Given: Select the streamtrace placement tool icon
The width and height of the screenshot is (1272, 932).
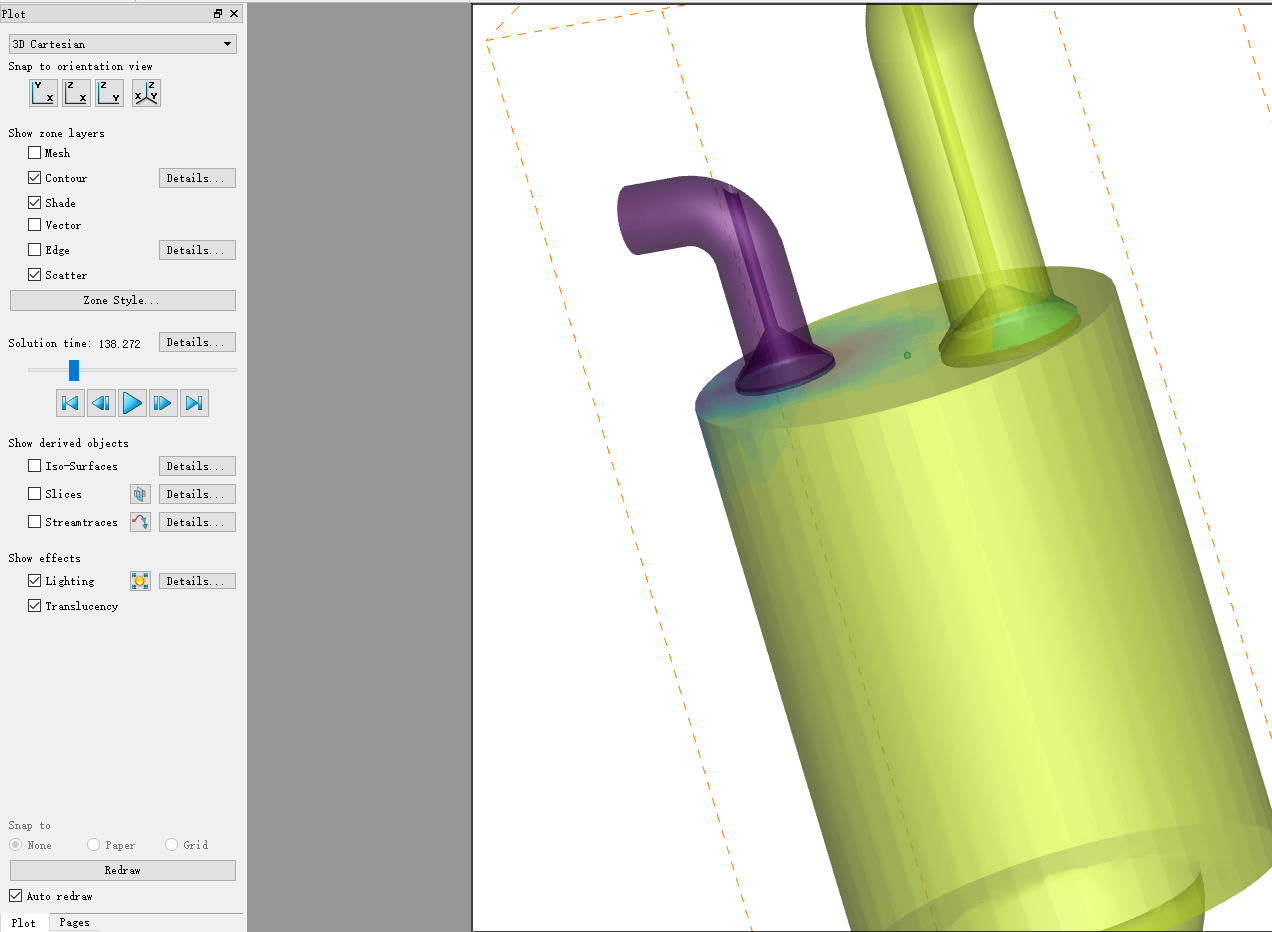Looking at the screenshot, I should [x=140, y=522].
